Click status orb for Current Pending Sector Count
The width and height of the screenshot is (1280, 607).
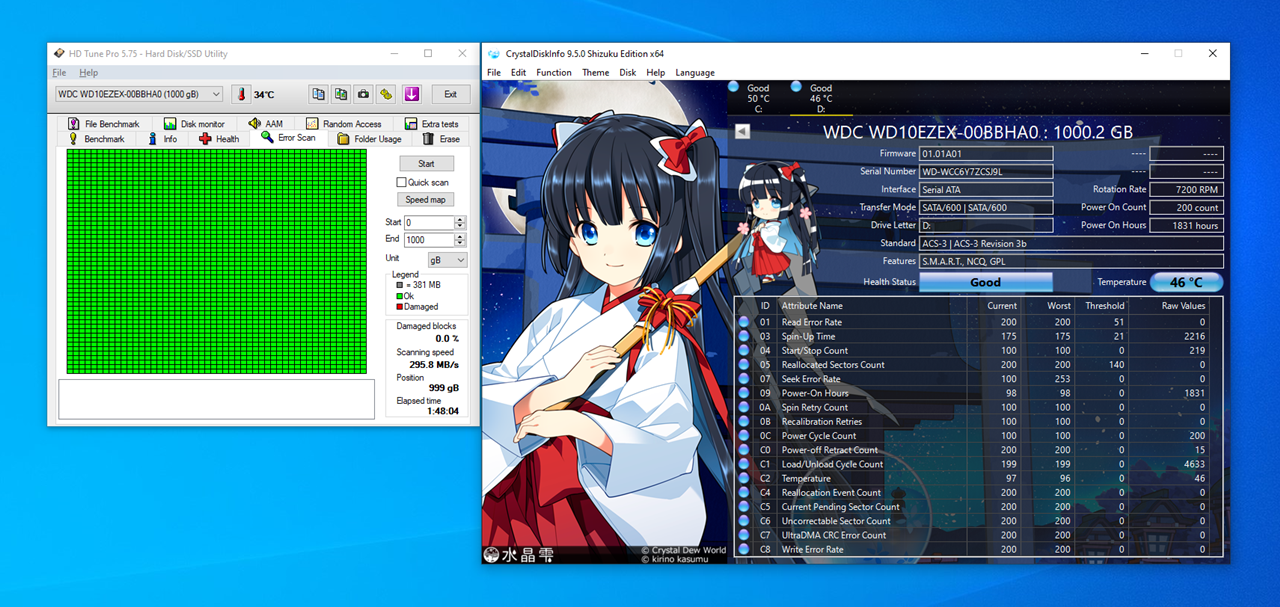point(744,506)
